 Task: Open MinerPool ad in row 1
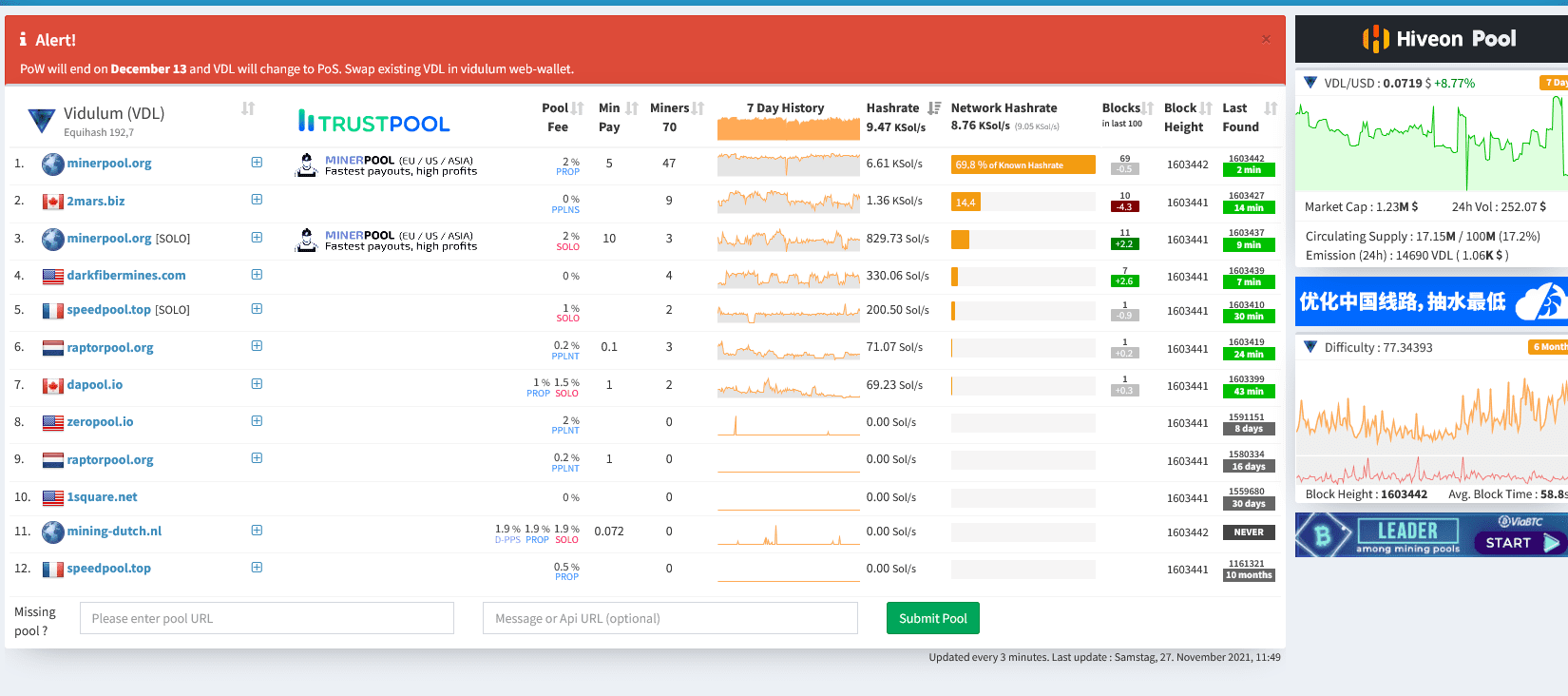(x=387, y=164)
